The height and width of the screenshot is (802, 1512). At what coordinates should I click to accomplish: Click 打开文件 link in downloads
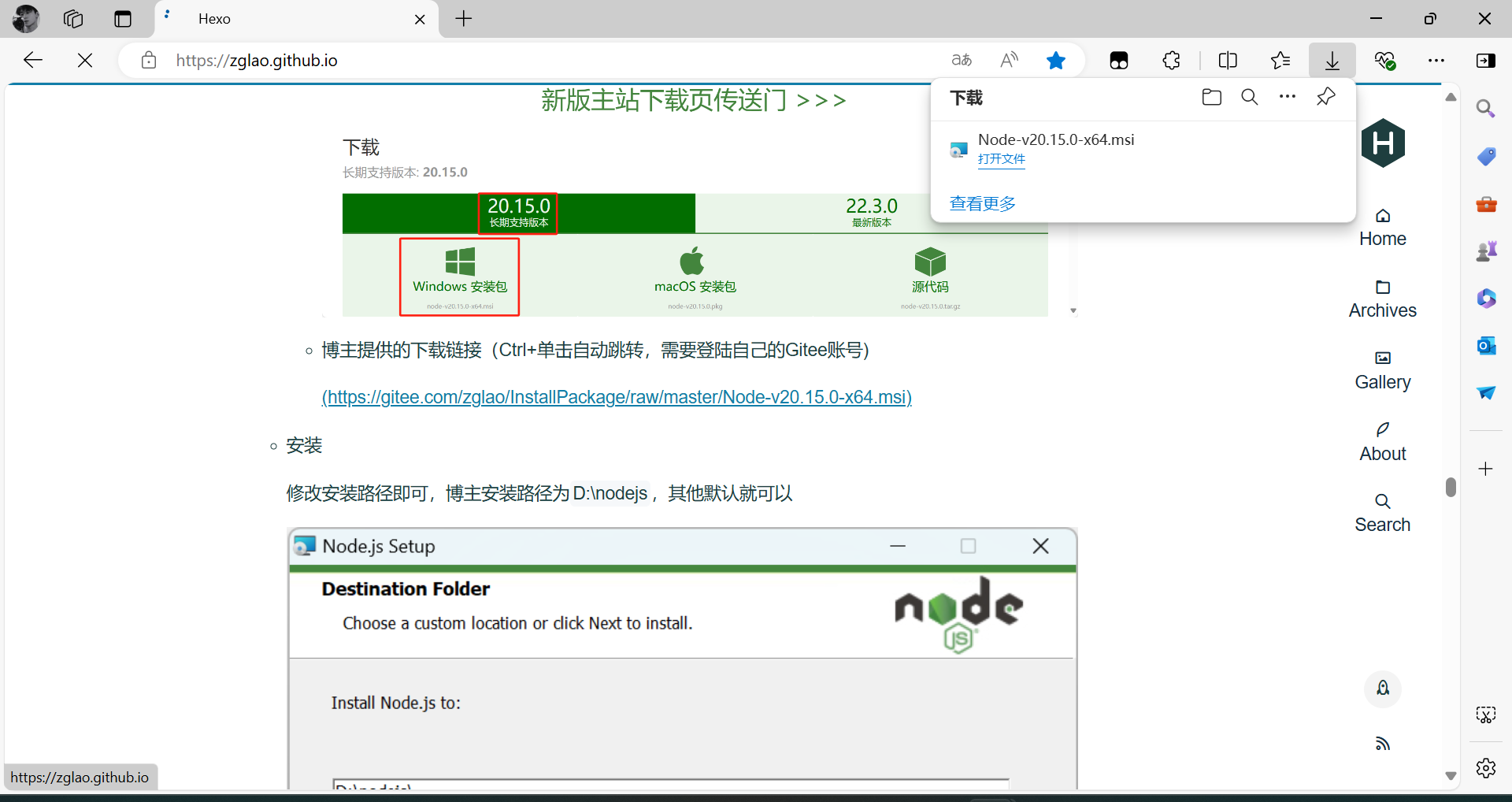tap(1002, 159)
